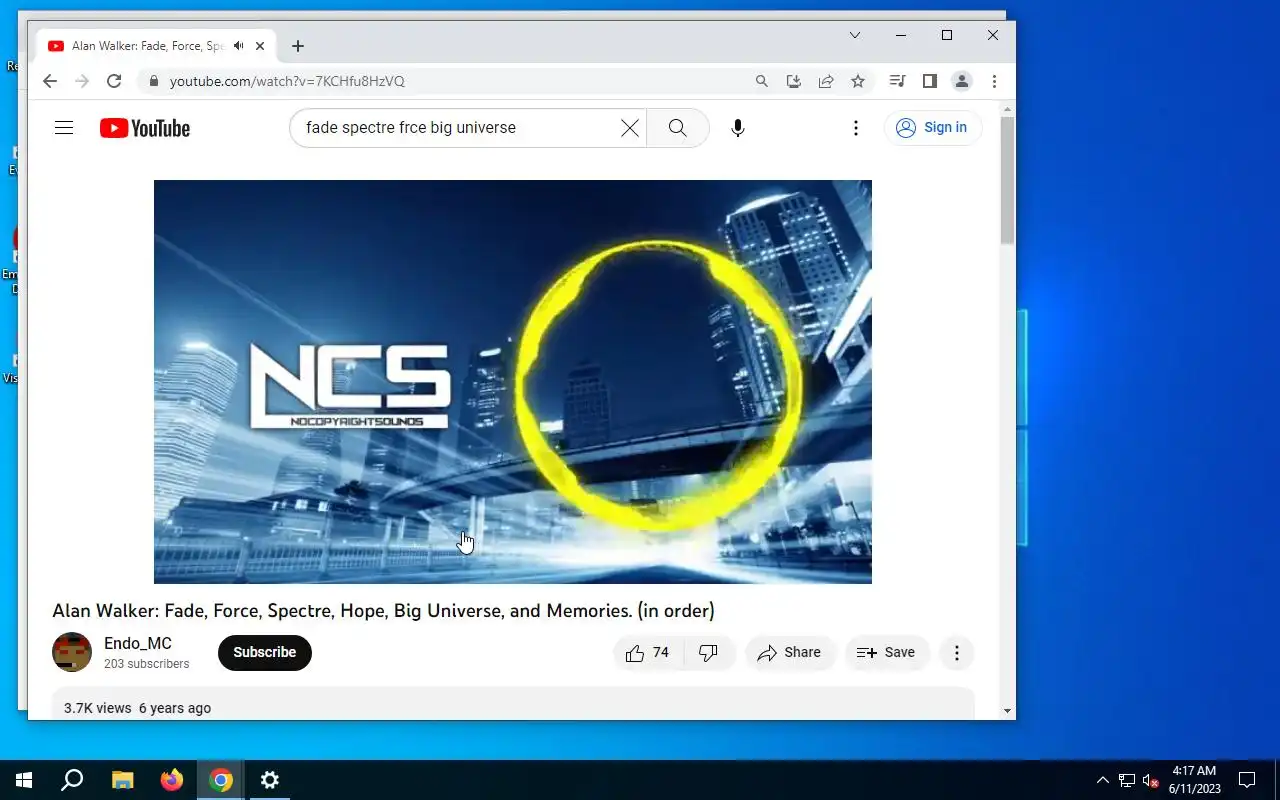Close the Alan Walker tab
The height and width of the screenshot is (800, 1280).
260,46
